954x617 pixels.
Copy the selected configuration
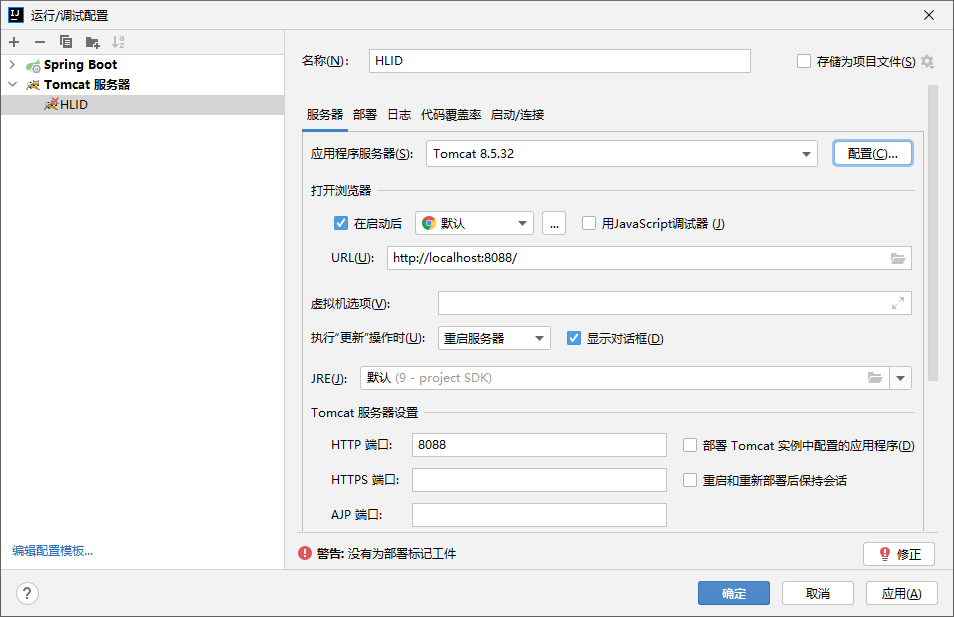pos(66,42)
